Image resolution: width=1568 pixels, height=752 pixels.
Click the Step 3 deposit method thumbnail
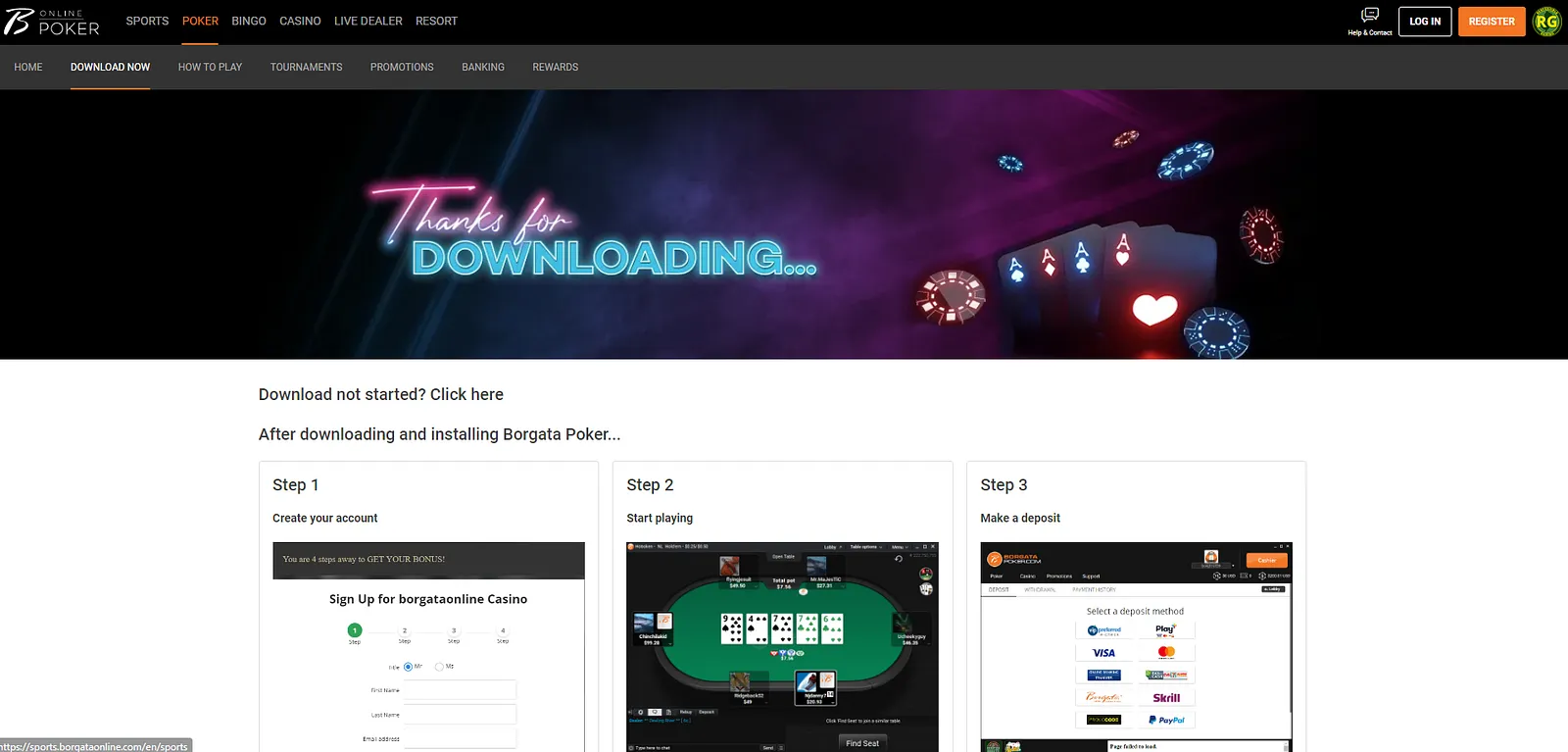[x=1136, y=647]
